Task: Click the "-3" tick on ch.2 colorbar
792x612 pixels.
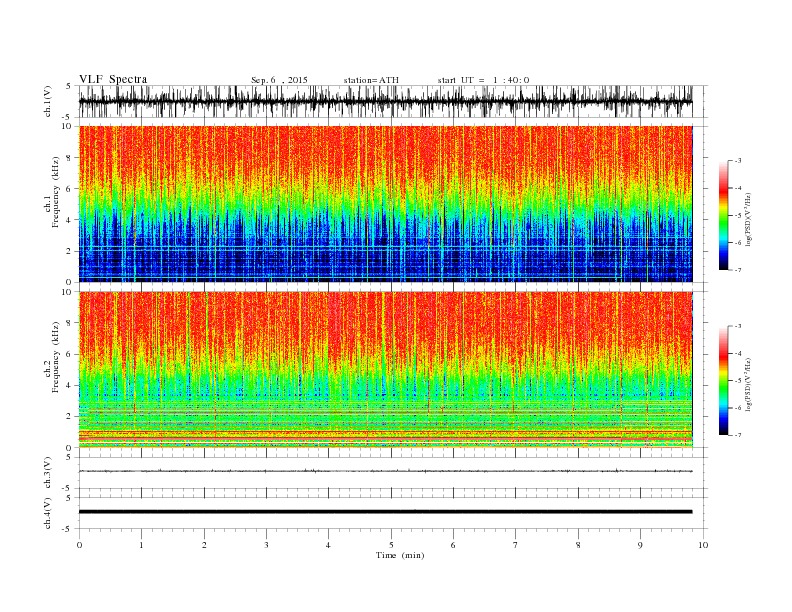Action: point(738,326)
